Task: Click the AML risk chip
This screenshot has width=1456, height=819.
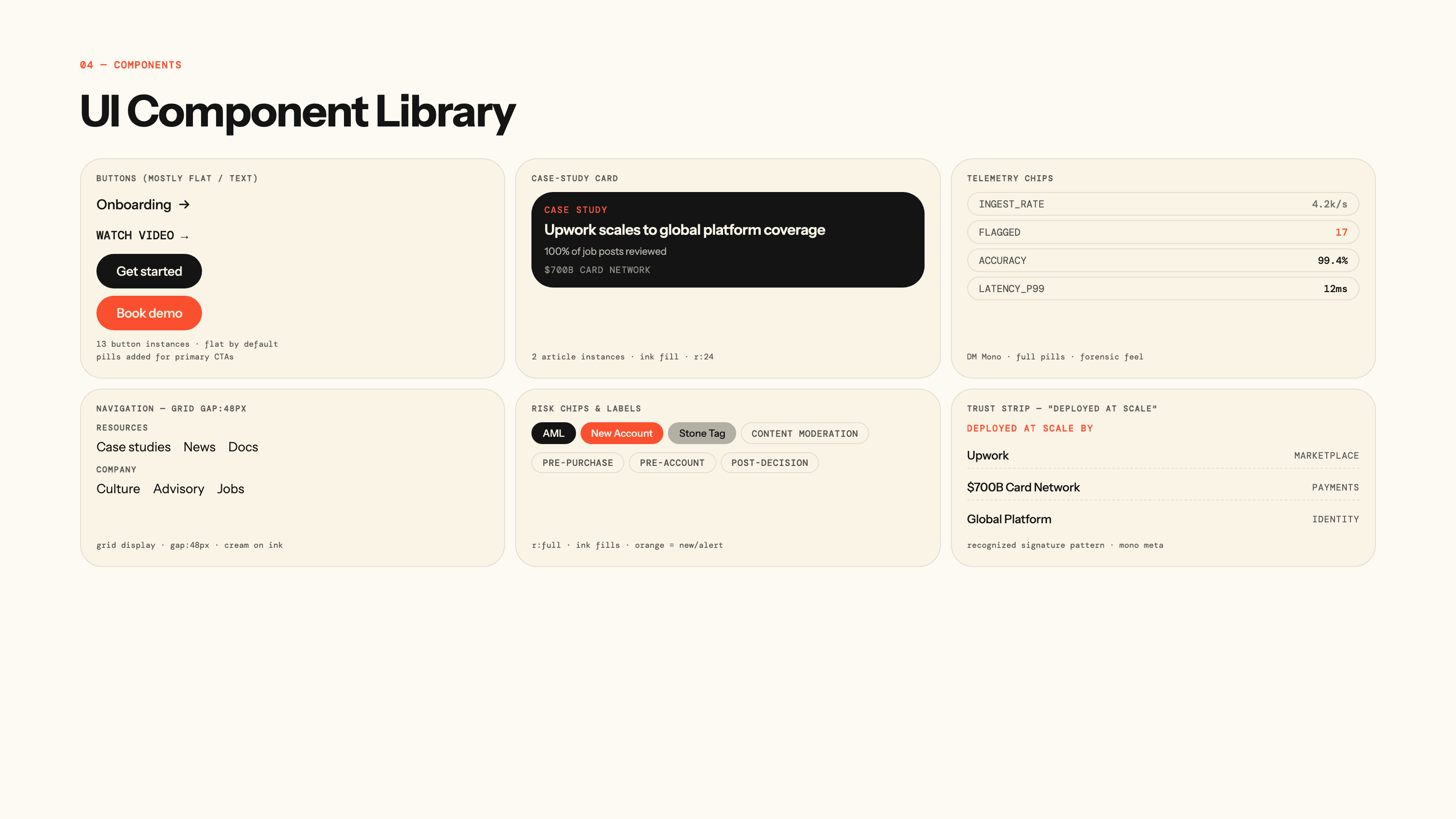Action: pos(553,434)
